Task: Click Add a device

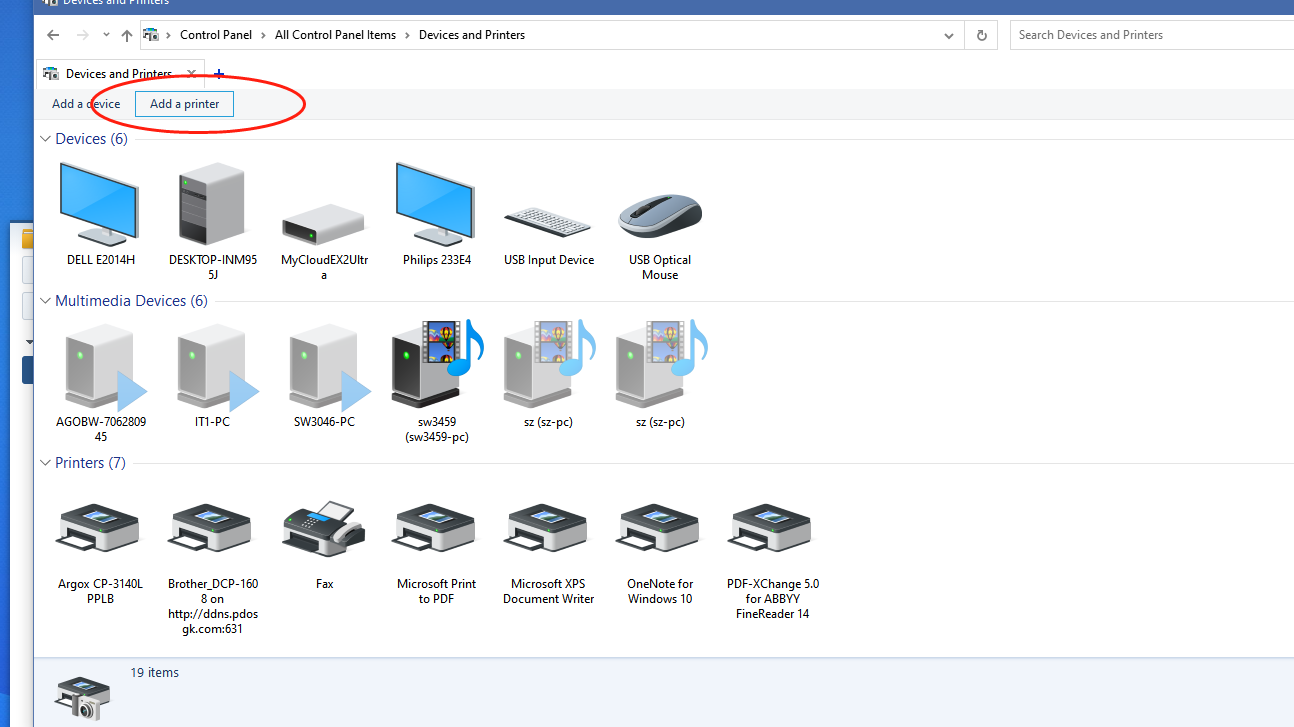Action: point(86,104)
